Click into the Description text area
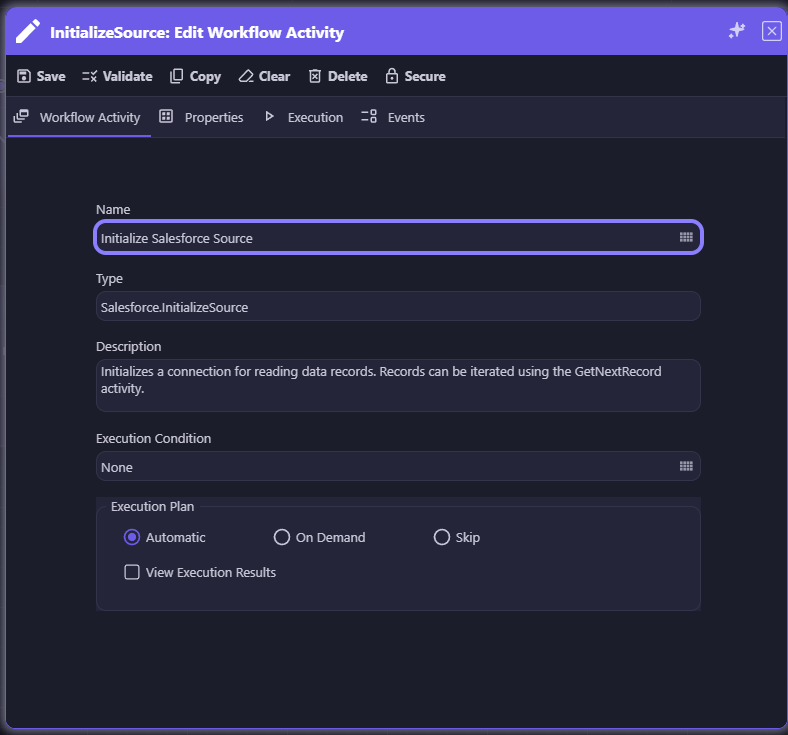This screenshot has width=788, height=735. (x=398, y=386)
